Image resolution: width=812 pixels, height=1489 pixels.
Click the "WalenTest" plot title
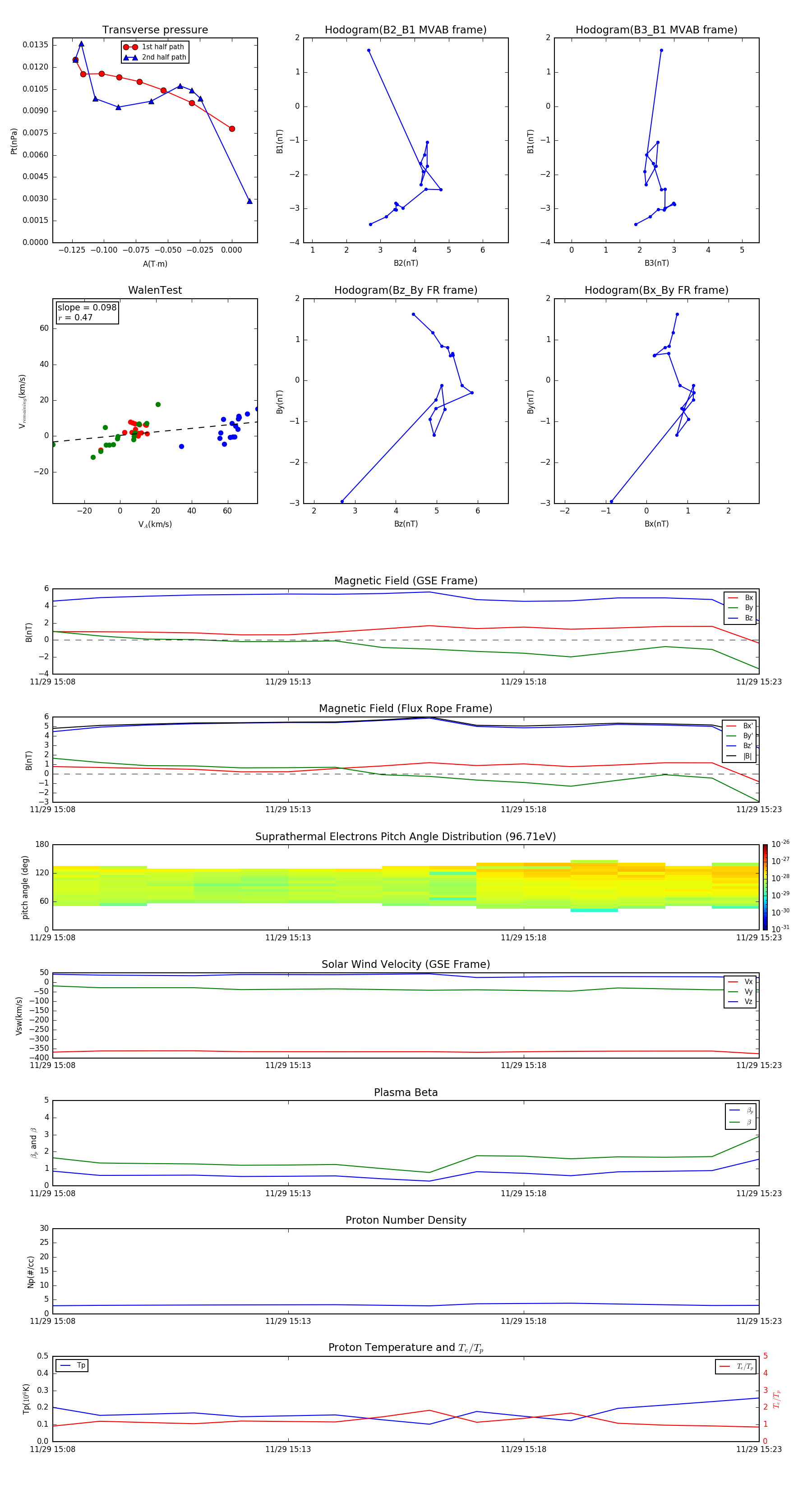click(x=155, y=290)
